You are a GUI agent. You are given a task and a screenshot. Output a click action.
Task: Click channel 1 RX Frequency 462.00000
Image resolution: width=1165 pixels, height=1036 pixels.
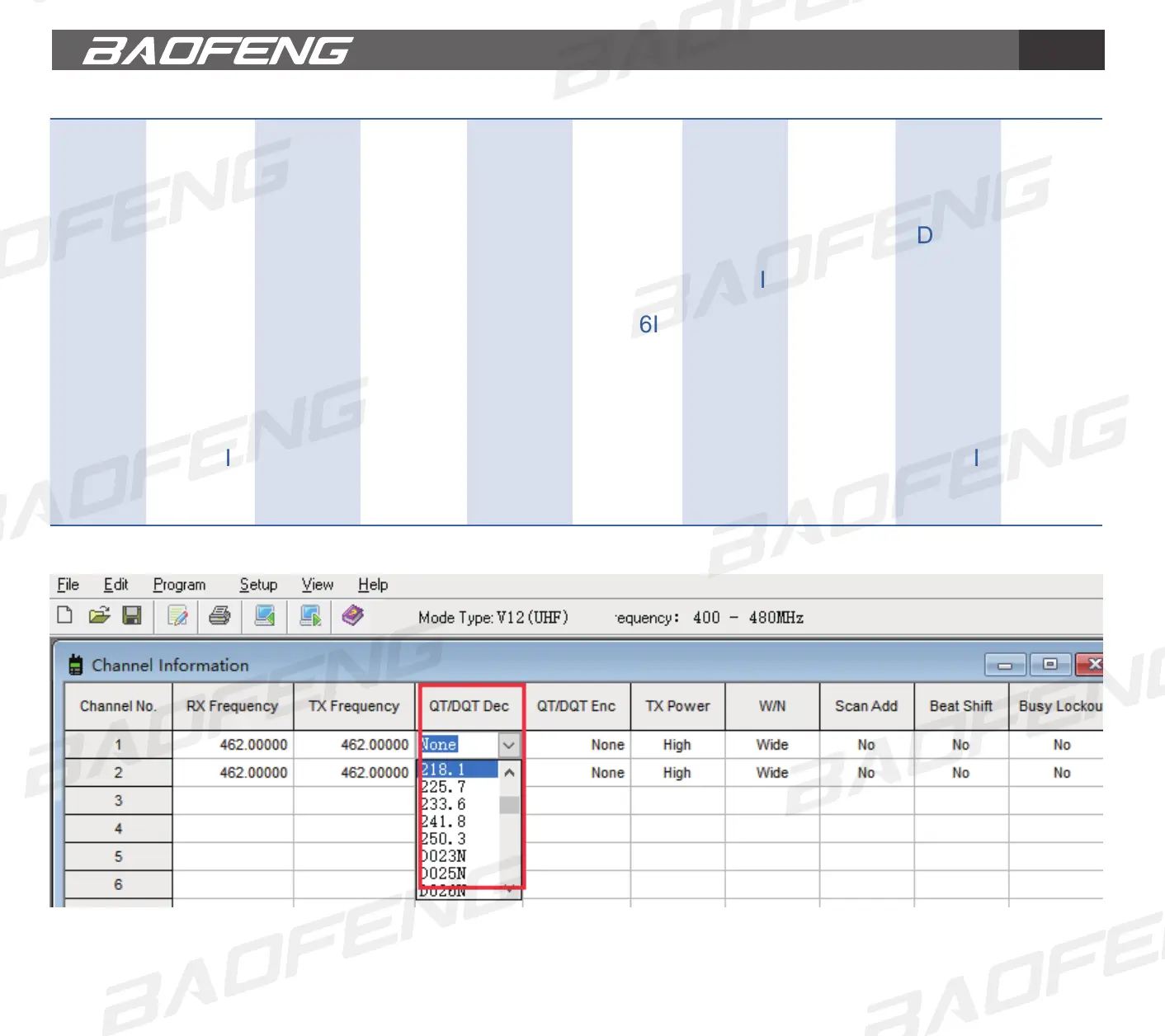pyautogui.click(x=233, y=745)
